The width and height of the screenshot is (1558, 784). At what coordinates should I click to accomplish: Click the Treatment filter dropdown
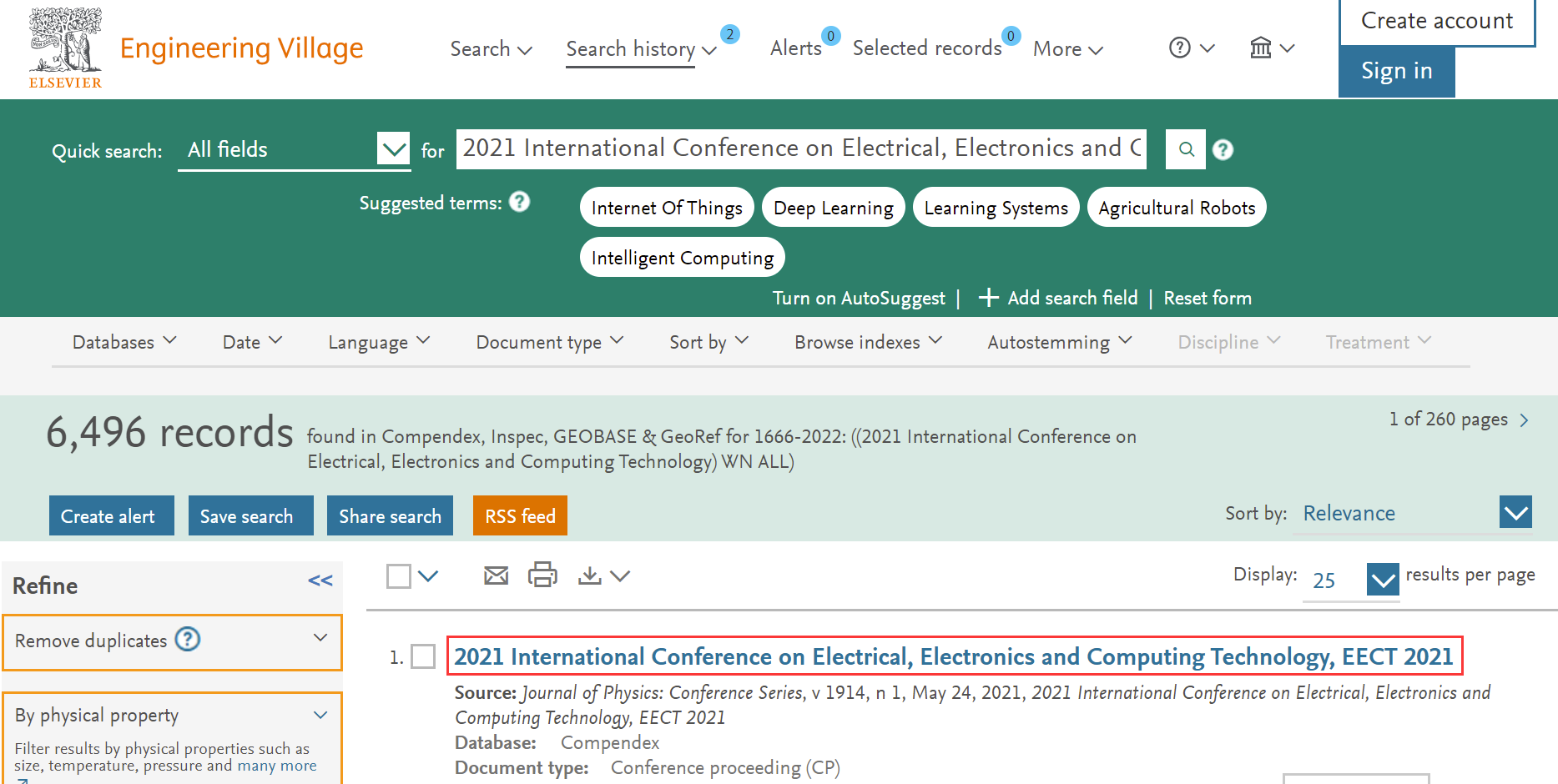tap(1378, 342)
